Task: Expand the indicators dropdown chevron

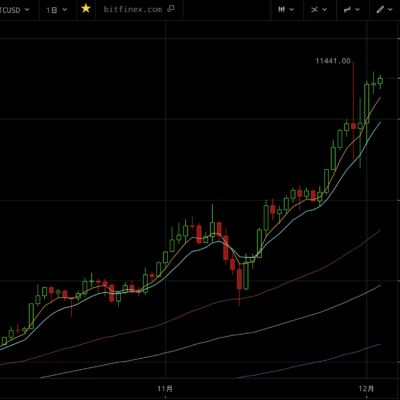Action: tap(325, 10)
